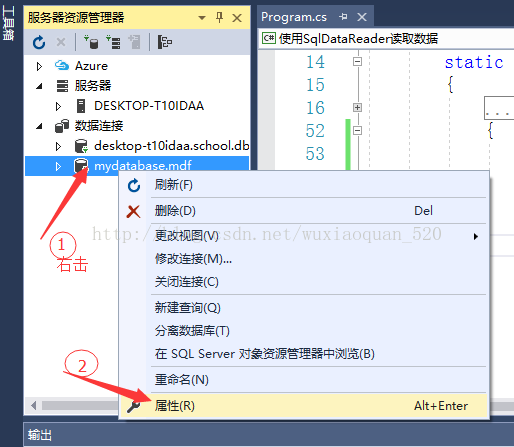Click the grayed SharePoint connection toolbar icon
The width and height of the screenshot is (514, 447).
[x=135, y=42]
